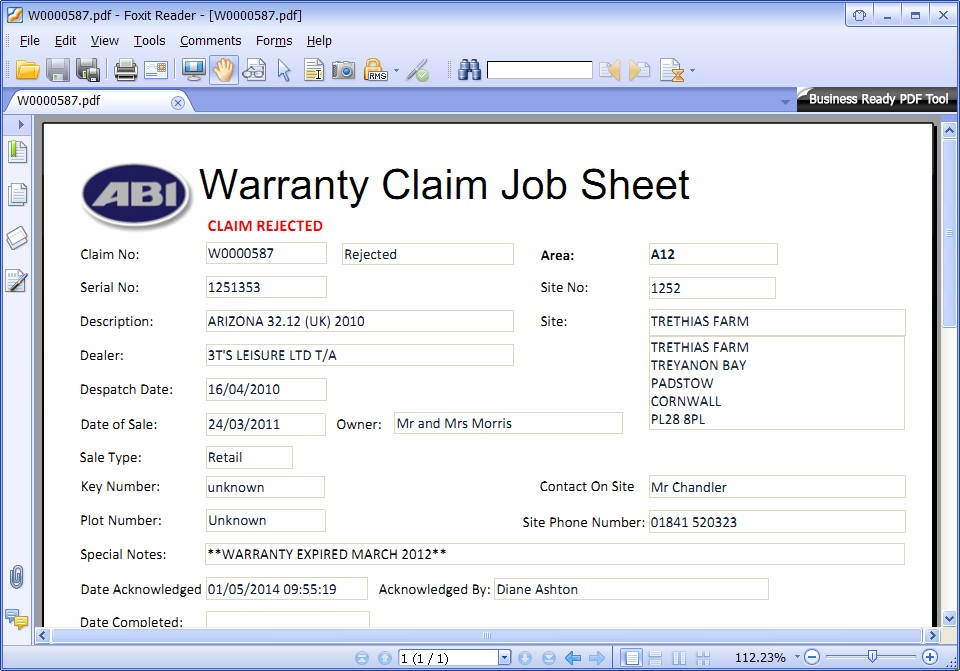
Task: Expand the left navigation panel arrow
Action: (x=21, y=124)
